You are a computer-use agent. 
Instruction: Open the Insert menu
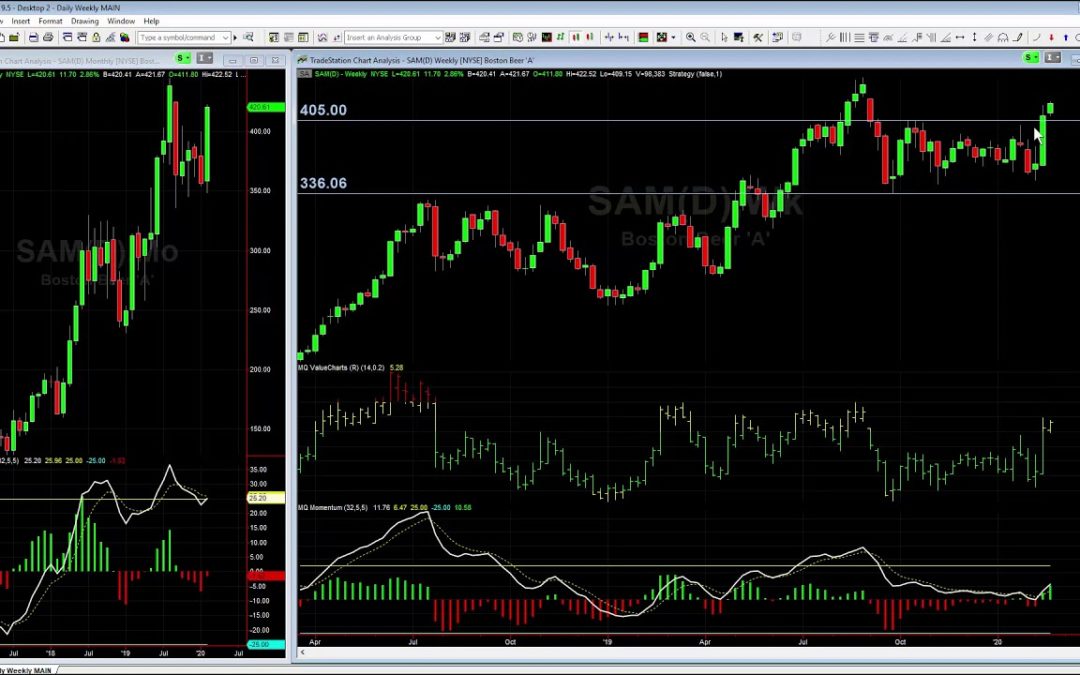[21, 21]
